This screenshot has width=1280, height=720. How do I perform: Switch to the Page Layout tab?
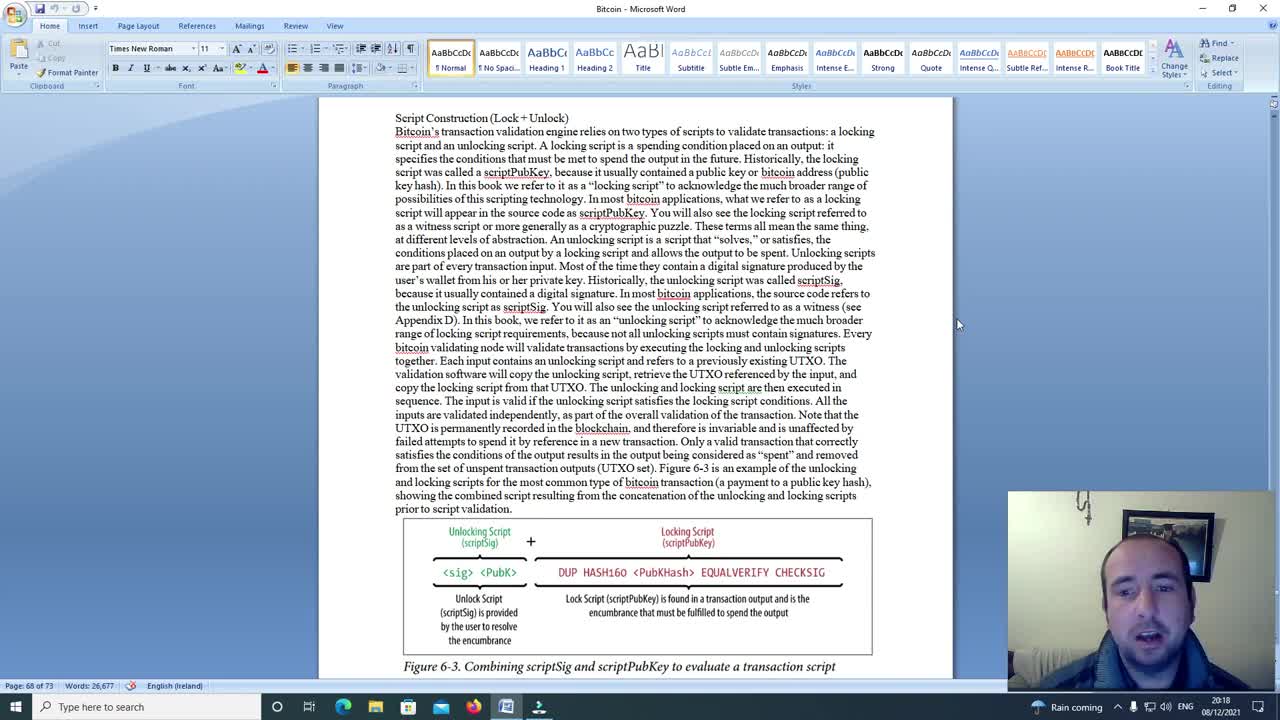(138, 26)
